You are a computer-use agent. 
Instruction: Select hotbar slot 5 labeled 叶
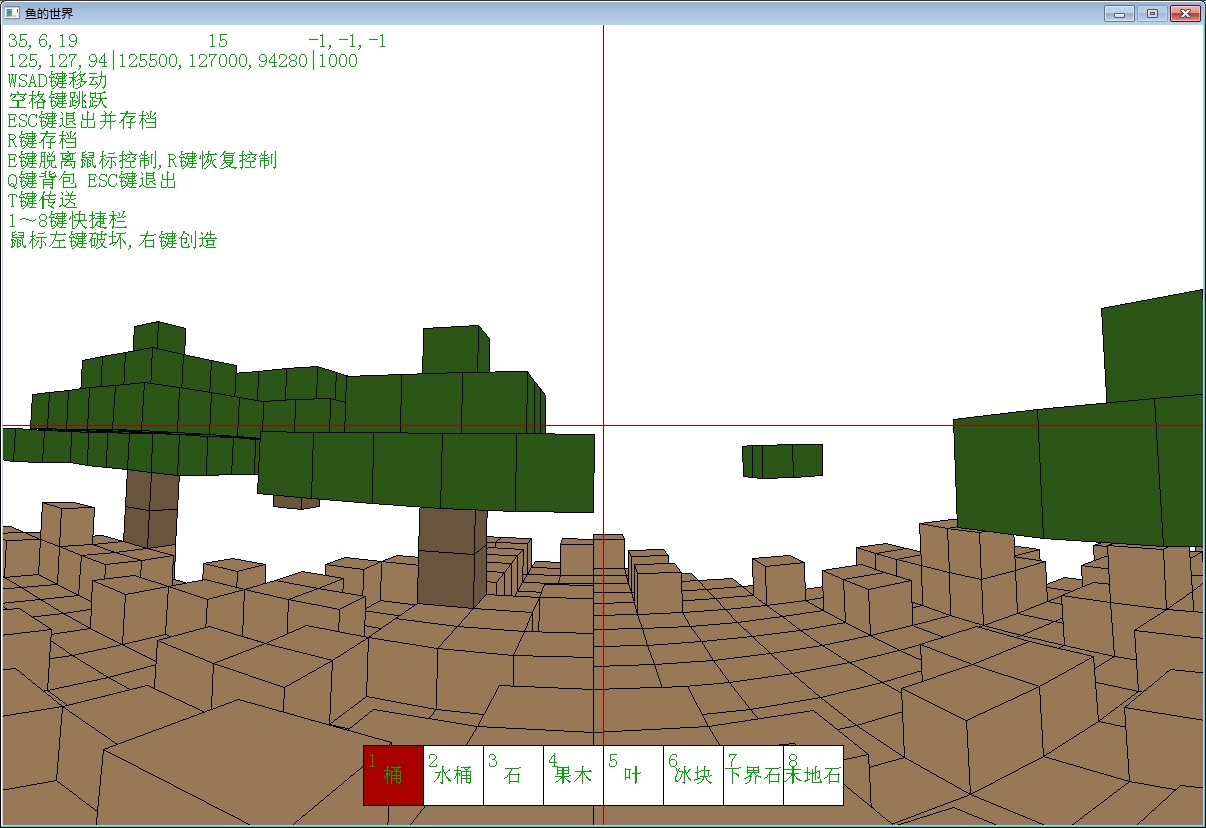(x=633, y=775)
